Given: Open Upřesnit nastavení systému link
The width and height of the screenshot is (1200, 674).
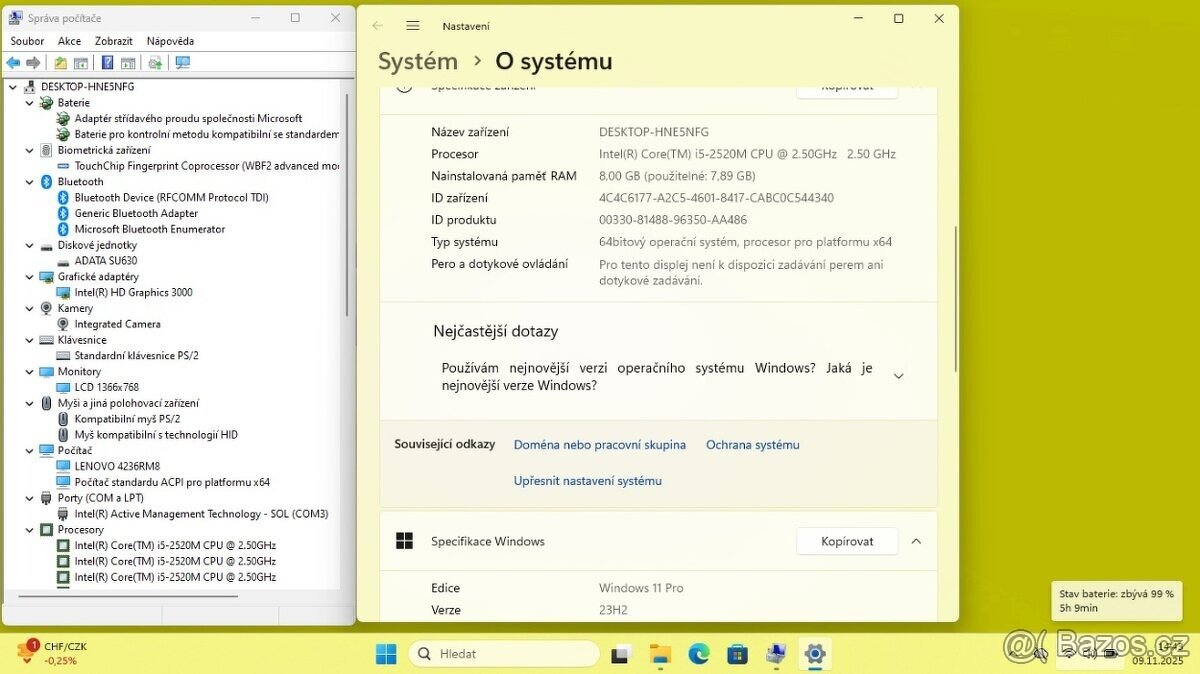Looking at the screenshot, I should coord(587,481).
